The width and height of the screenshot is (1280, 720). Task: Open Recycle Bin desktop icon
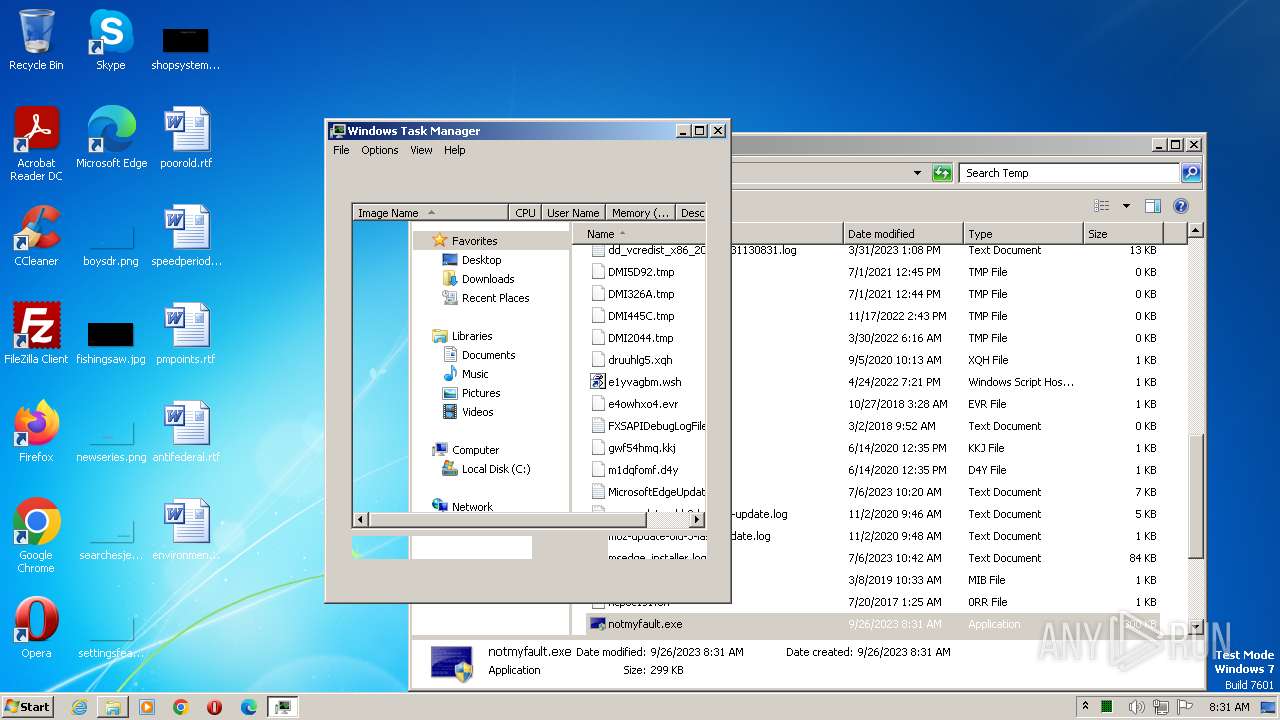(x=36, y=40)
